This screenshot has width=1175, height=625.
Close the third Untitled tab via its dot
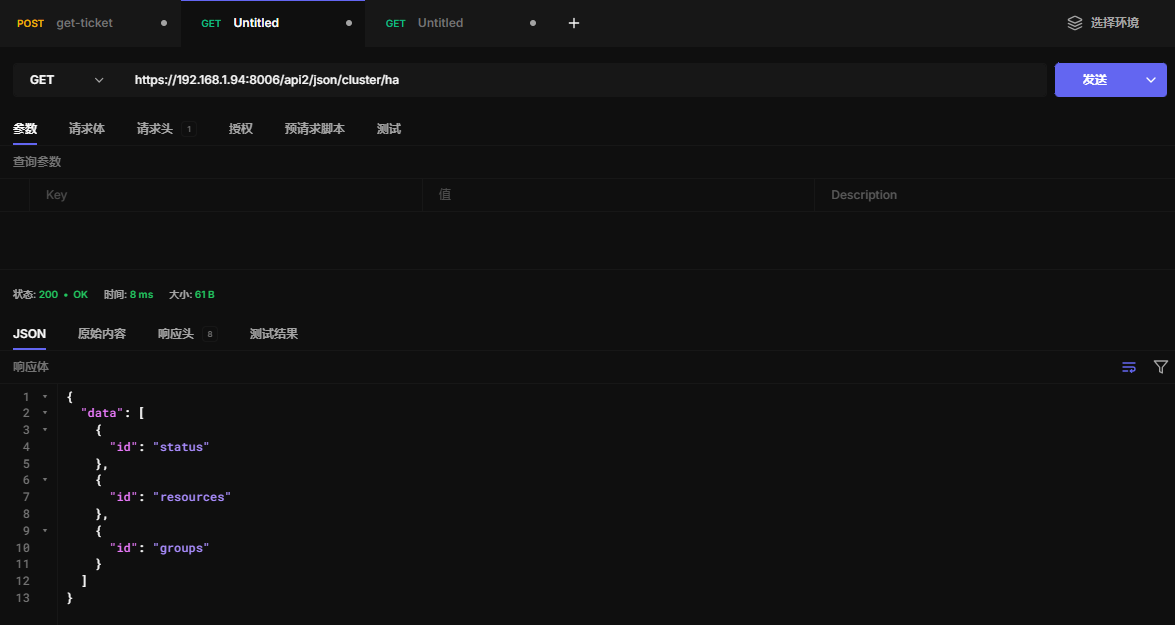click(532, 23)
